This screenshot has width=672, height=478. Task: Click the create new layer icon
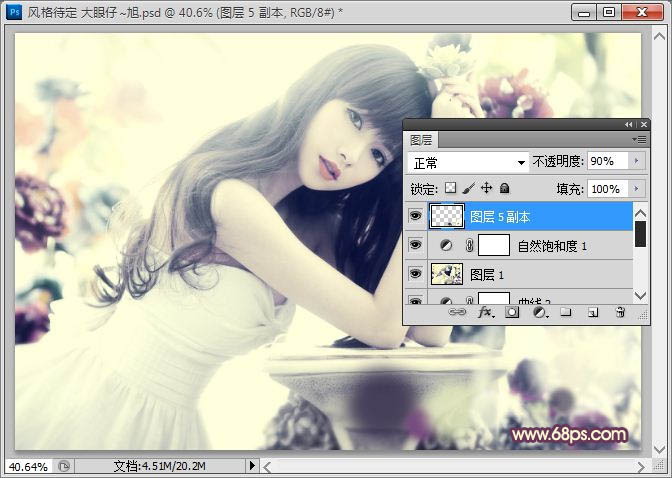[593, 313]
